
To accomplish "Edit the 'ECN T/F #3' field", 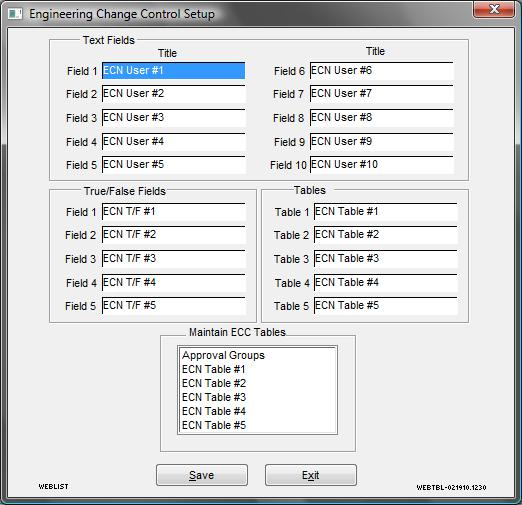I will pos(173,259).
